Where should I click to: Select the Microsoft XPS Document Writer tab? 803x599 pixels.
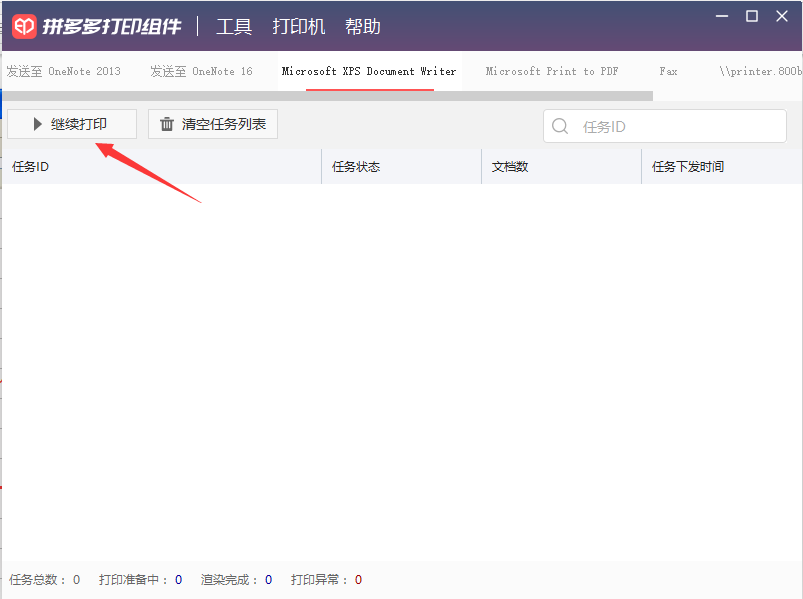[369, 71]
